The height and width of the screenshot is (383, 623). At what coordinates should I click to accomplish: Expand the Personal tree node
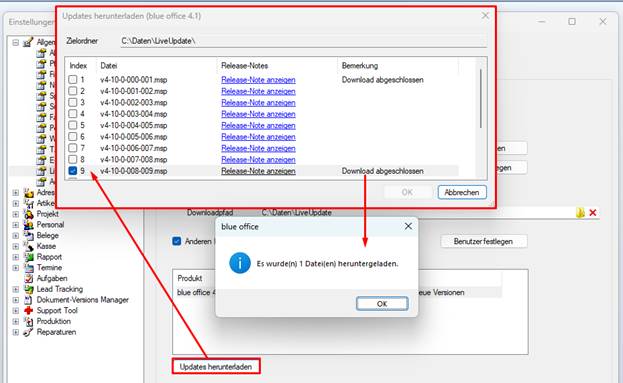pos(15,225)
